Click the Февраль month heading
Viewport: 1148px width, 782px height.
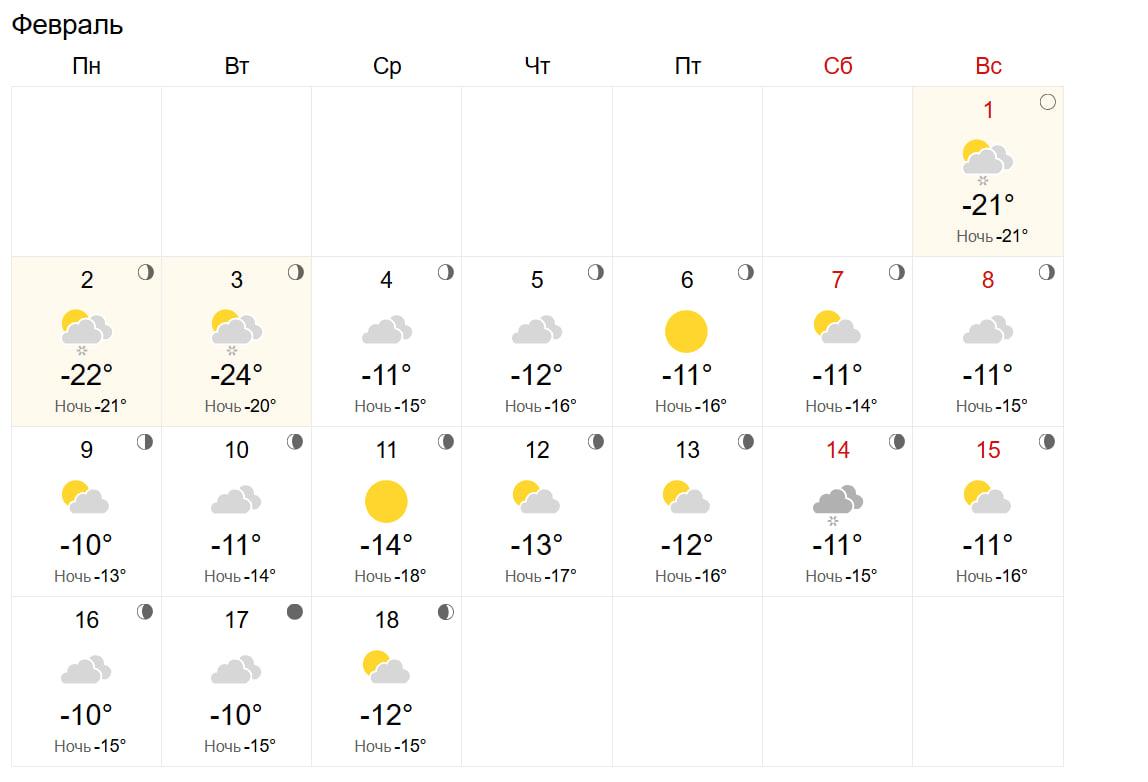tap(67, 25)
